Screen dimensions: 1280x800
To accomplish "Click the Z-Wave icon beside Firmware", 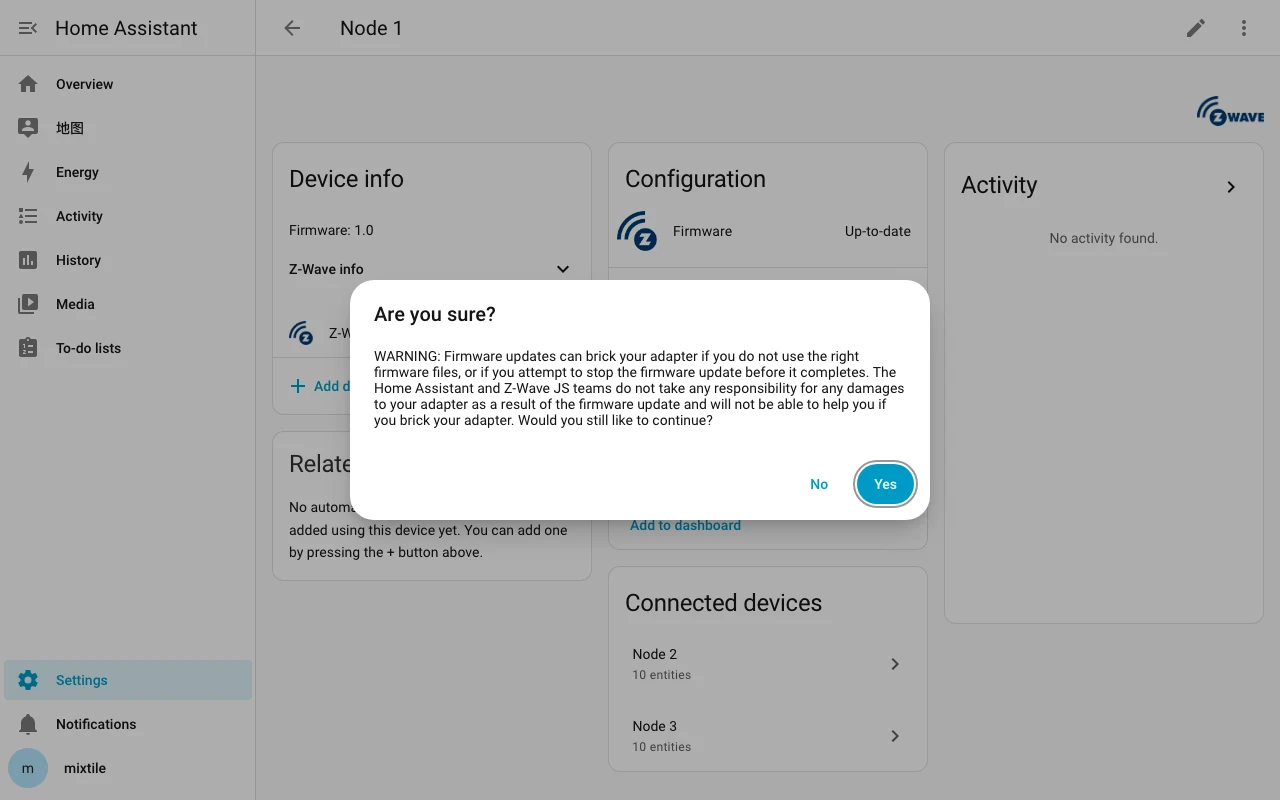I will [x=637, y=231].
